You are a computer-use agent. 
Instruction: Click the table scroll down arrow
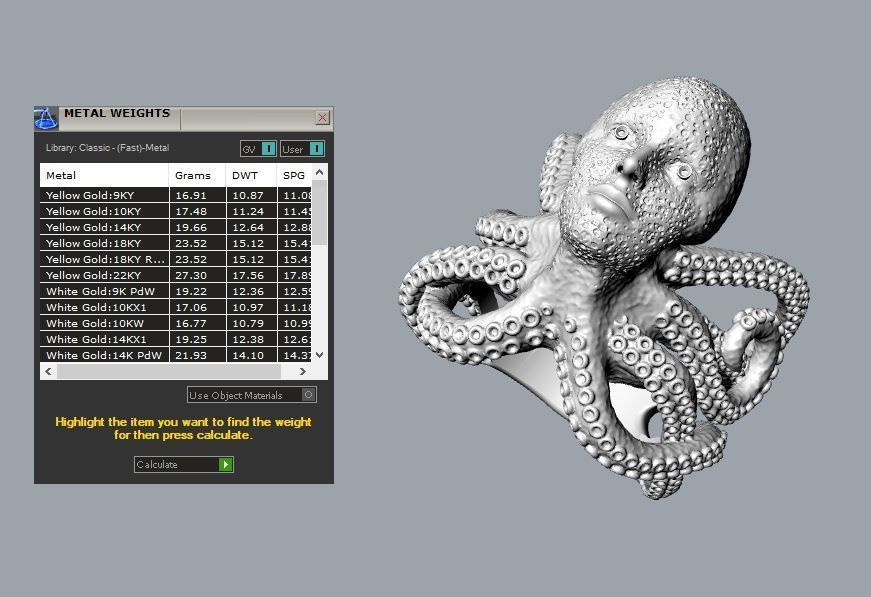(319, 355)
